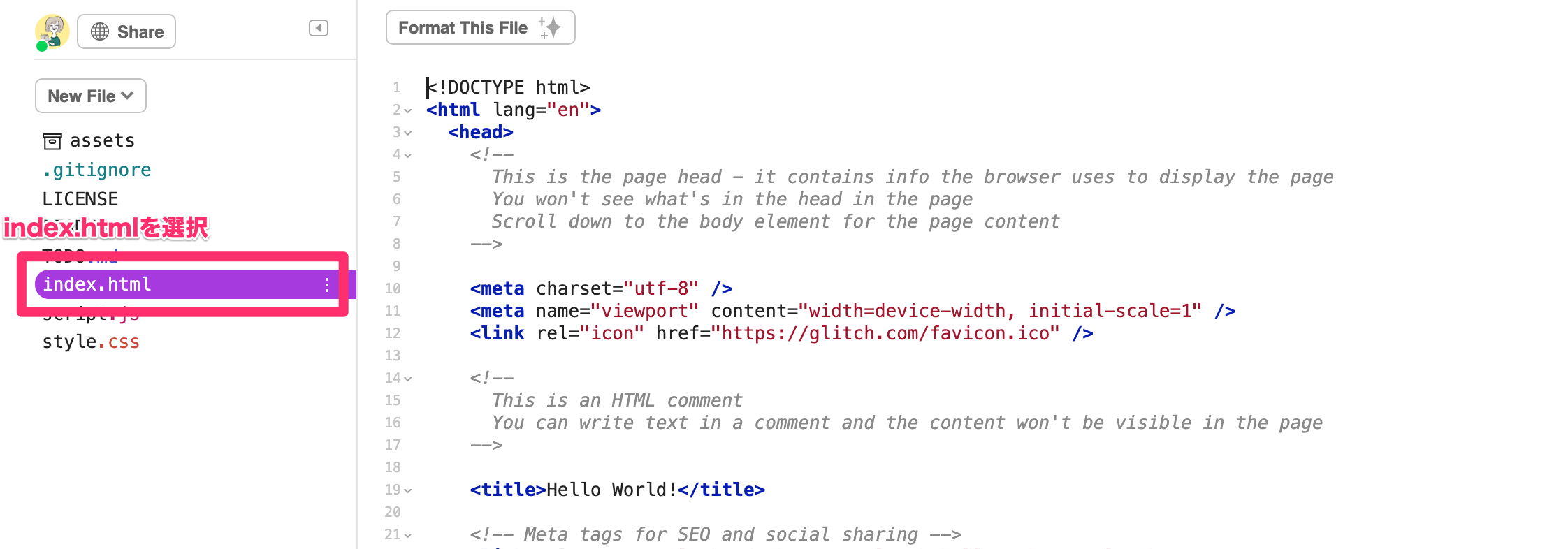The width and height of the screenshot is (1568, 549).
Task: Collapse the title element at line 19
Action: (408, 490)
